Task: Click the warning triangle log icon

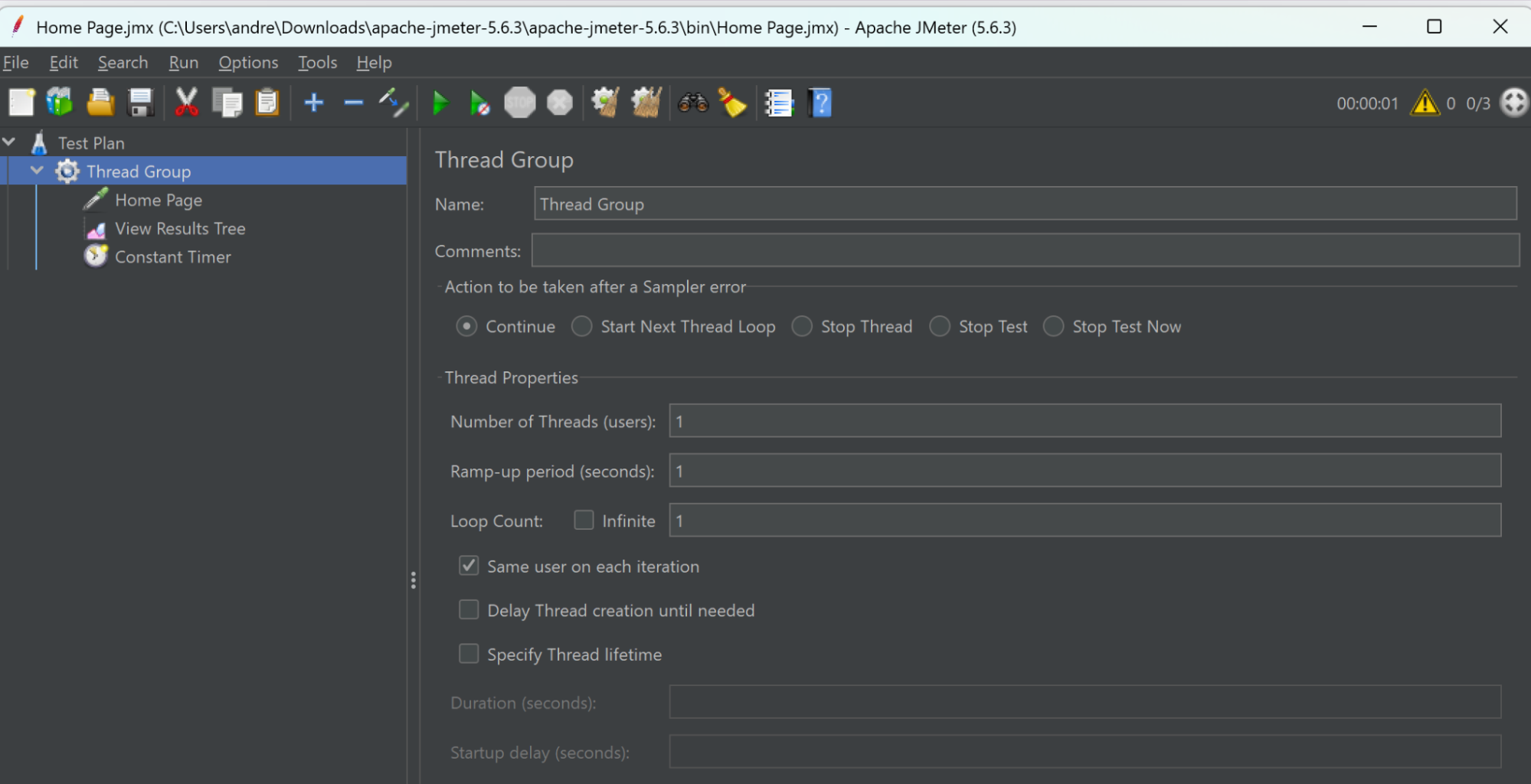Action: (1425, 103)
